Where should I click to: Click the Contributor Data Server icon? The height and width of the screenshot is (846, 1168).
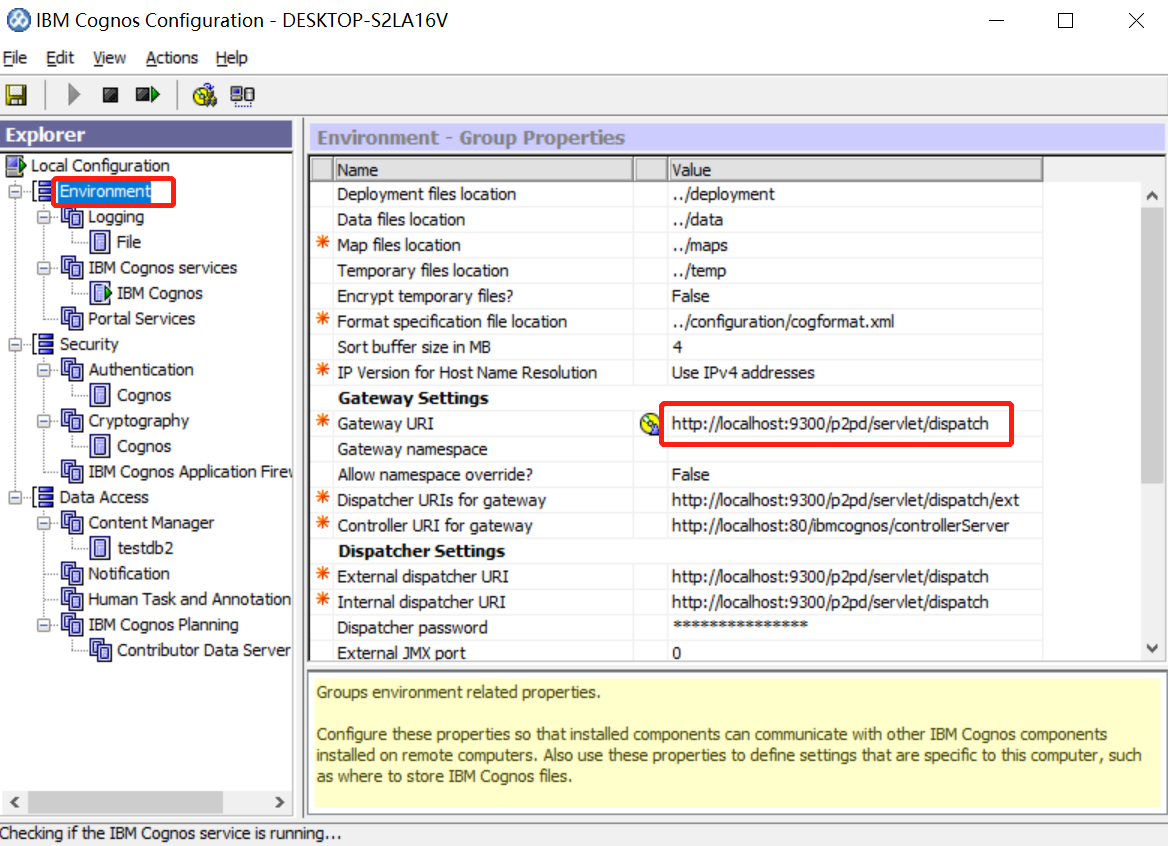tap(101, 650)
